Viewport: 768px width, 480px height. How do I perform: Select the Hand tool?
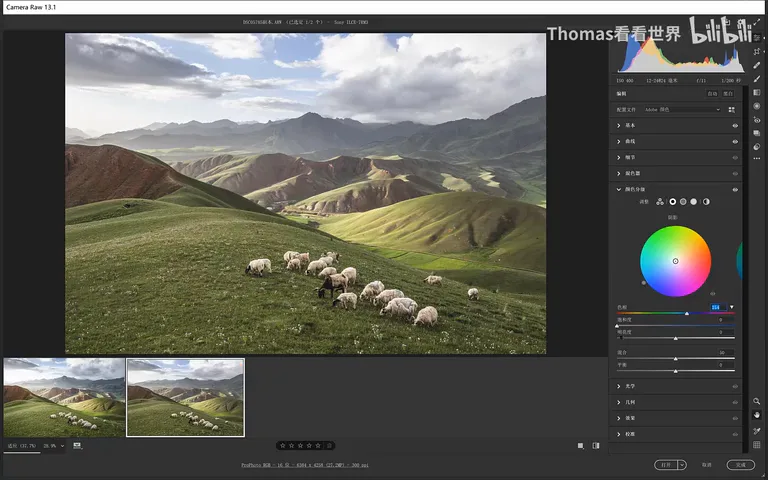[757, 415]
